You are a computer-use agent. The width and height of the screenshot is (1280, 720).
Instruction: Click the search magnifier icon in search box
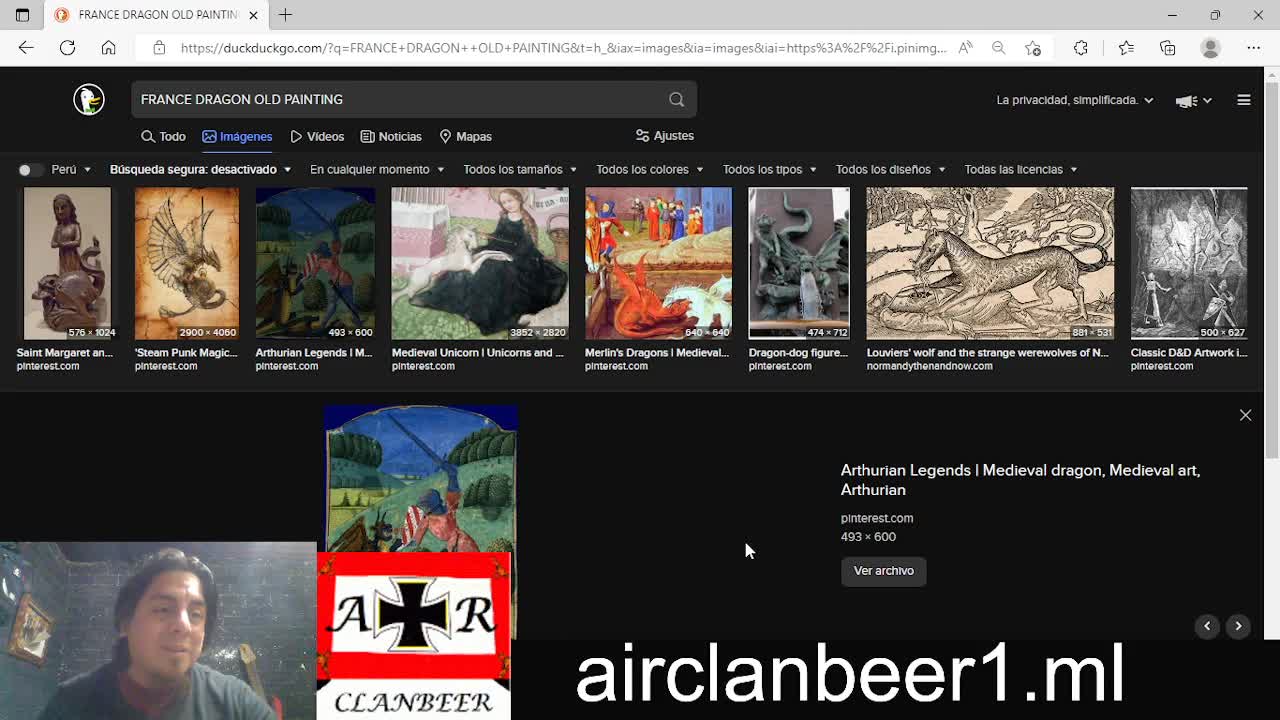[x=677, y=99]
